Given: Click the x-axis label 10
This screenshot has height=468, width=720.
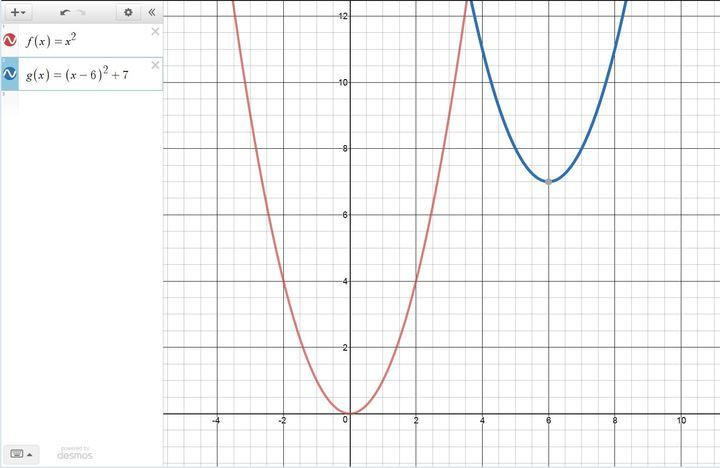Looking at the screenshot, I should tap(680, 421).
